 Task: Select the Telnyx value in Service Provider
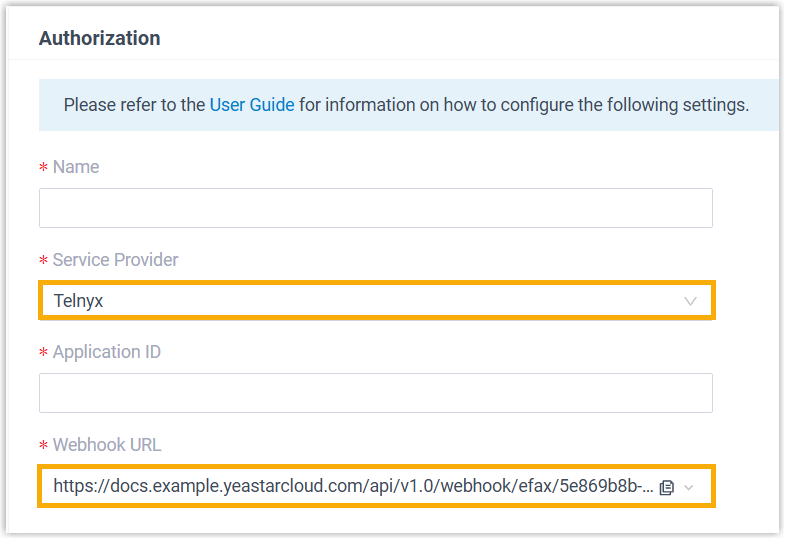pyautogui.click(x=79, y=301)
